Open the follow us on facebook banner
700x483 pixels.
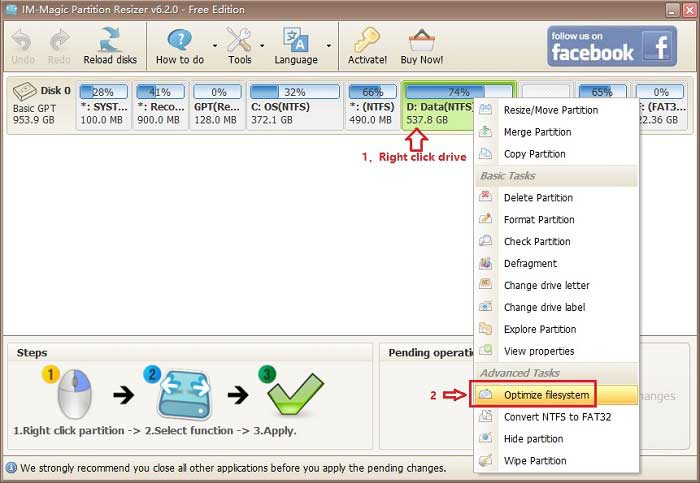tap(612, 46)
